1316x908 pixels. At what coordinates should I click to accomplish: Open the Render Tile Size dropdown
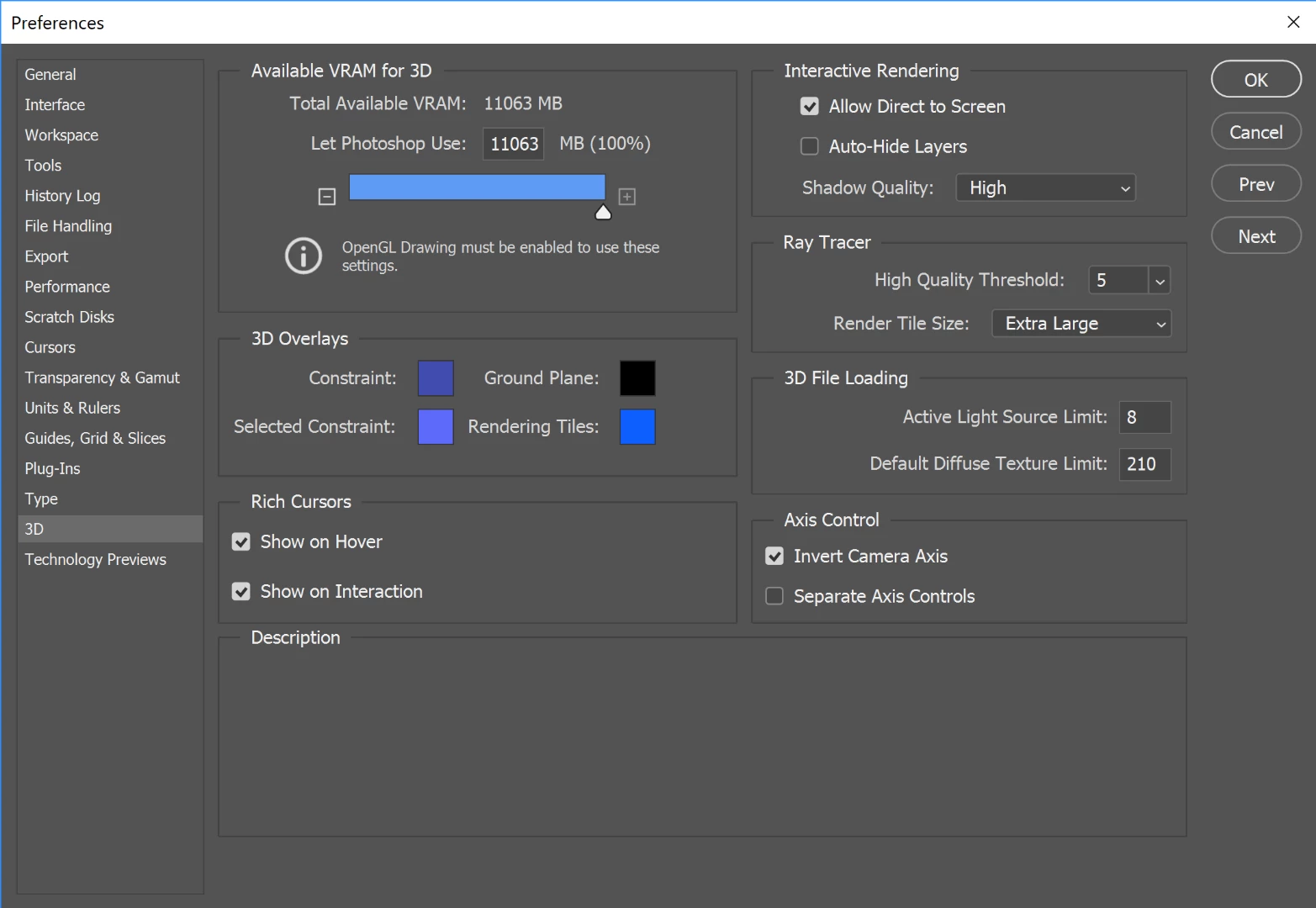click(x=1081, y=324)
